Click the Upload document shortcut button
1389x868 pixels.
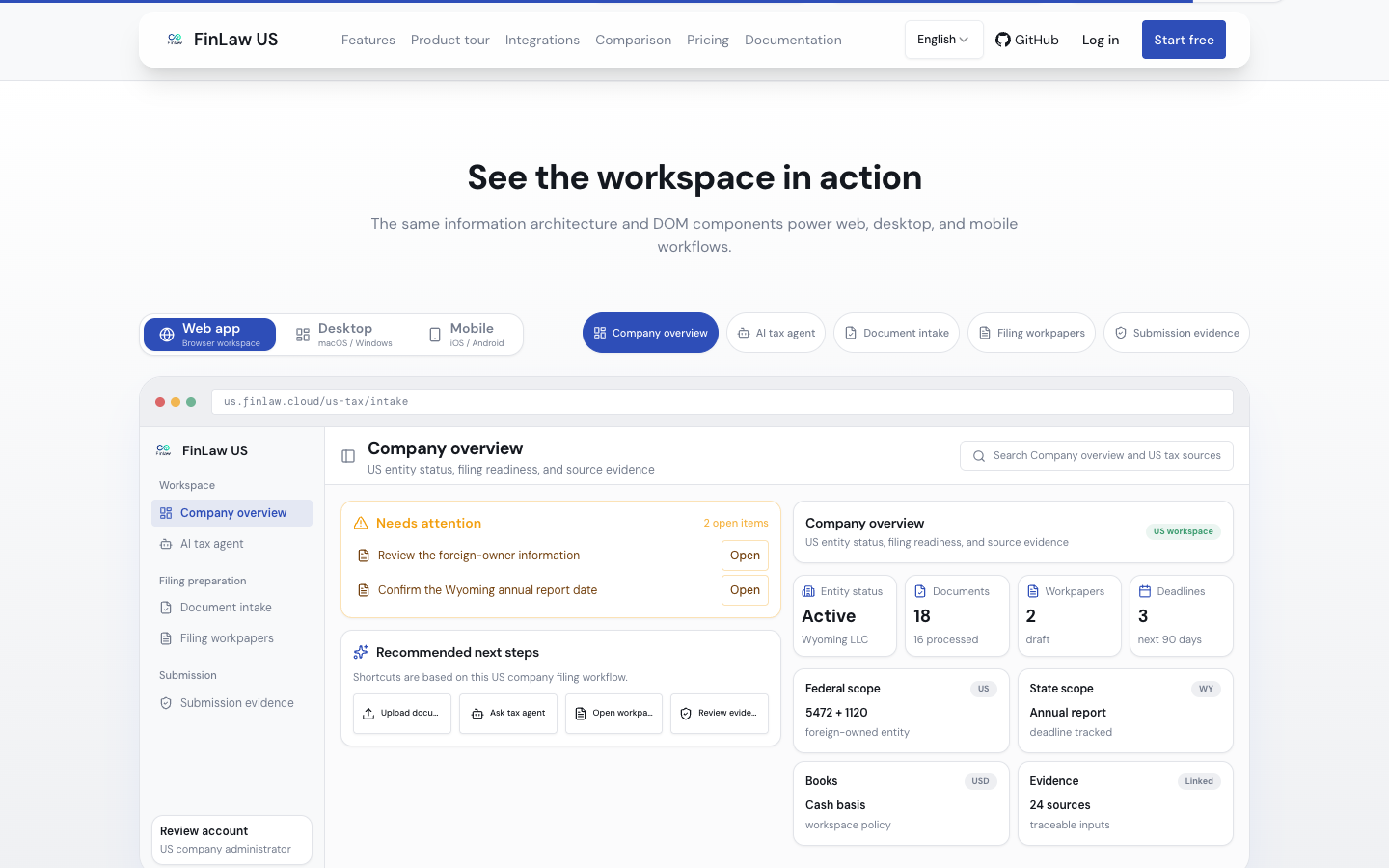pyautogui.click(x=402, y=714)
